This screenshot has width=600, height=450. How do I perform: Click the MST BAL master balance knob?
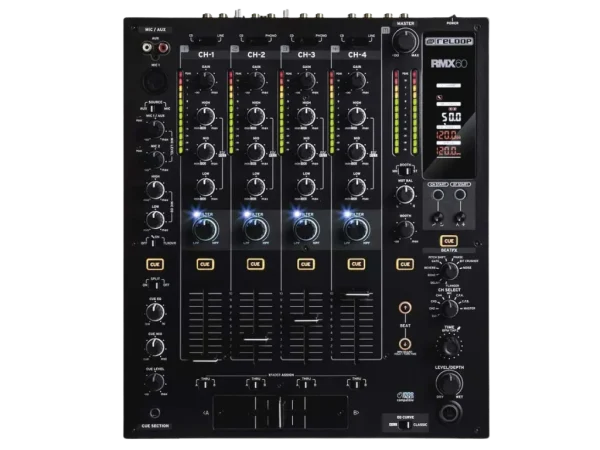point(405,194)
